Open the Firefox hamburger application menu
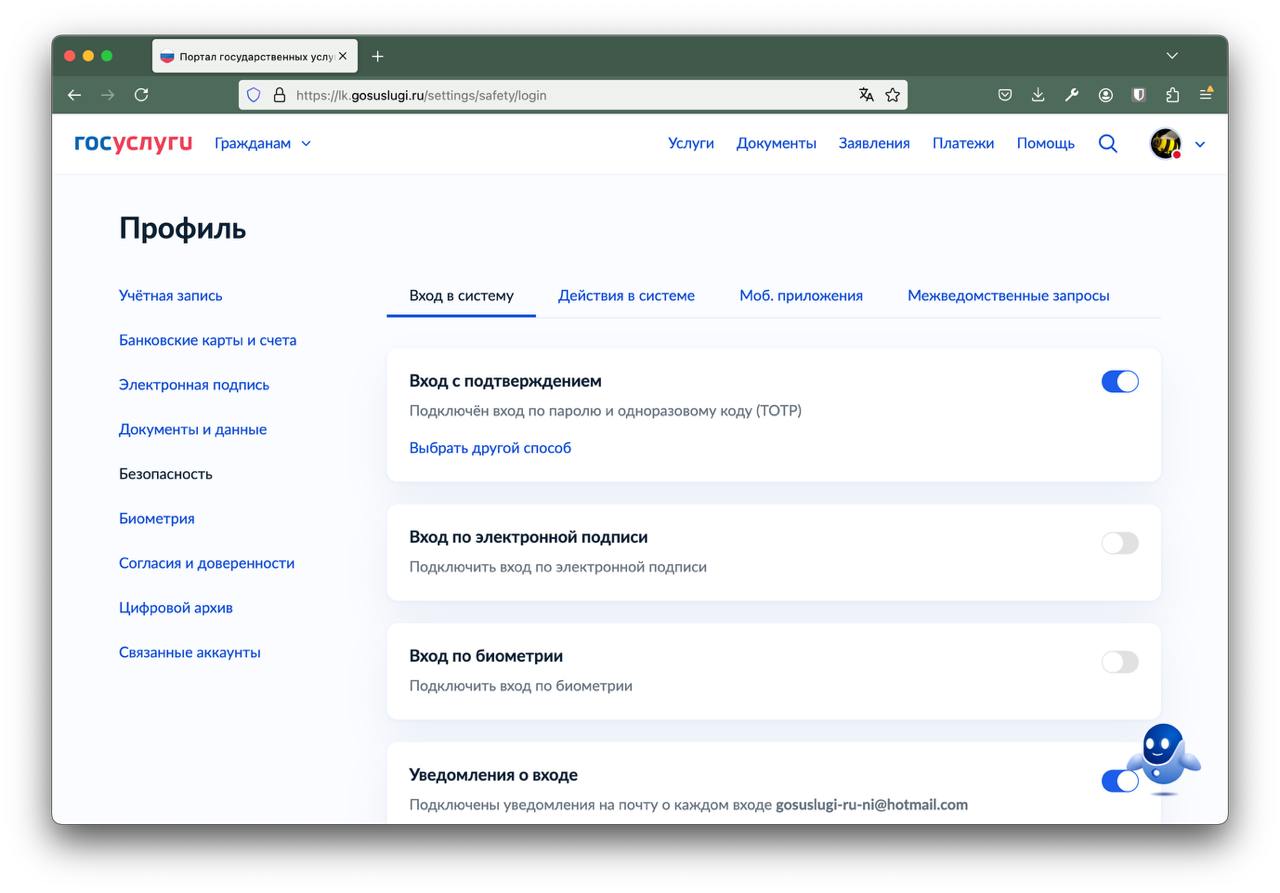 (1206, 93)
